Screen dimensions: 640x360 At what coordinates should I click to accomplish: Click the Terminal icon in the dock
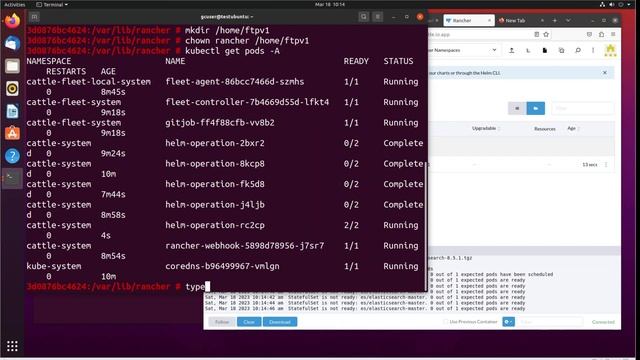pos(12,178)
